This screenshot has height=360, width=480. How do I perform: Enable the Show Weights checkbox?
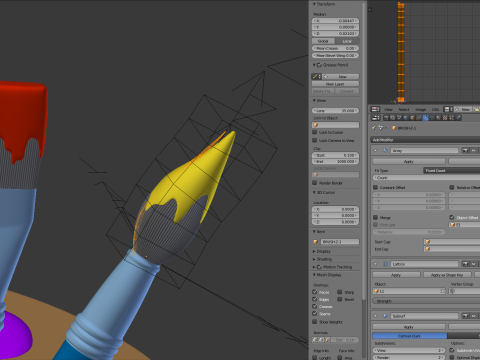(x=314, y=322)
